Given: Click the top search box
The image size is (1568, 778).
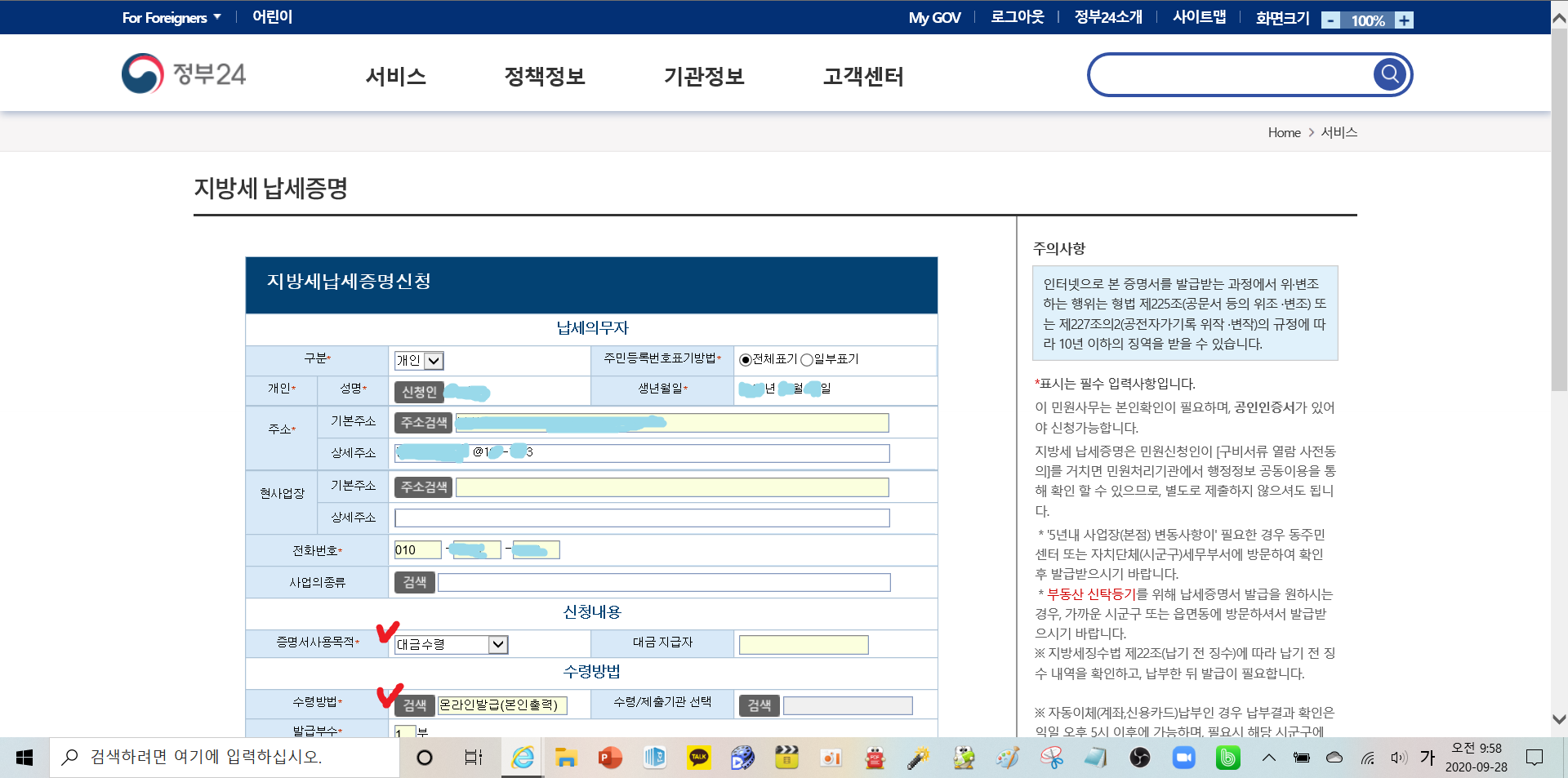Looking at the screenshot, I should (x=1233, y=74).
